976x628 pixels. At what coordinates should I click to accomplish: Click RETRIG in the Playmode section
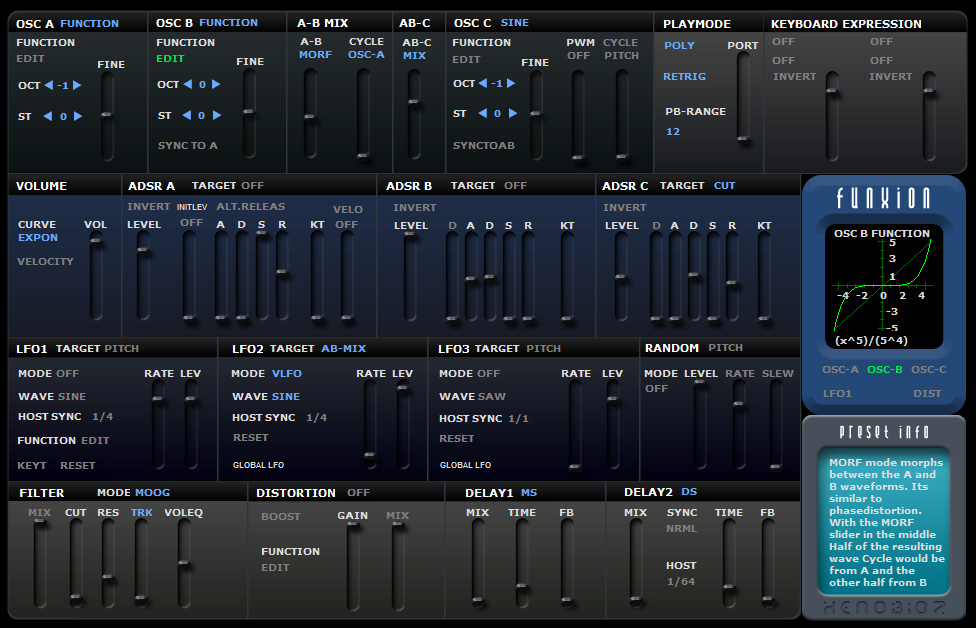(x=684, y=77)
